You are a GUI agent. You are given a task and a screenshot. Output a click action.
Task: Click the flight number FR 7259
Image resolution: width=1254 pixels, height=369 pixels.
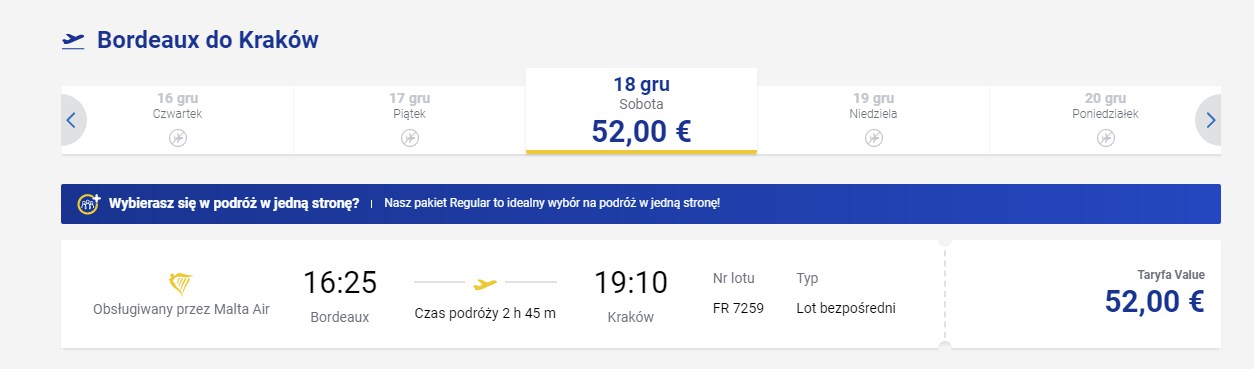(738, 308)
